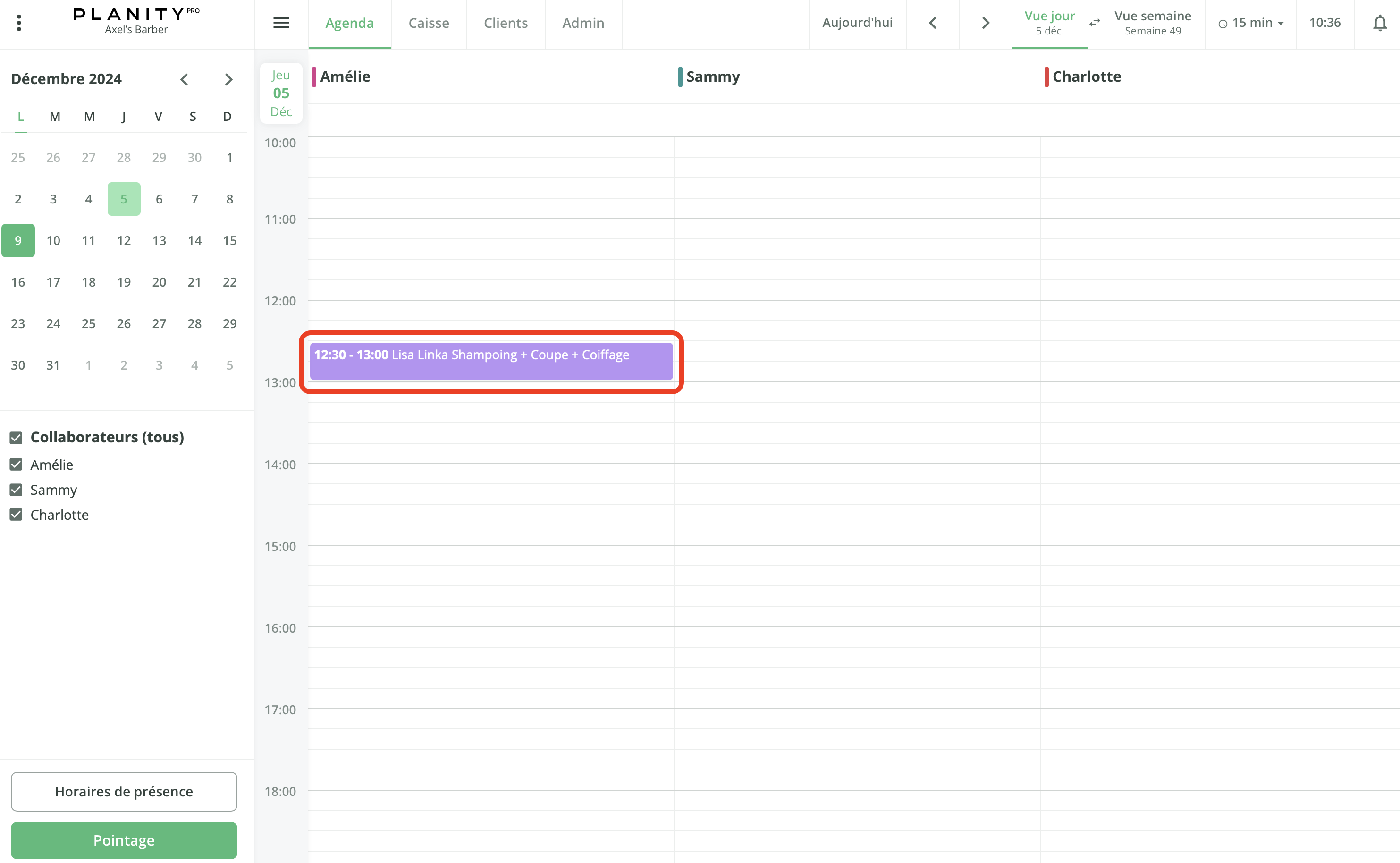The image size is (1400, 863).
Task: Select December 12 in mini calendar
Action: [124, 240]
